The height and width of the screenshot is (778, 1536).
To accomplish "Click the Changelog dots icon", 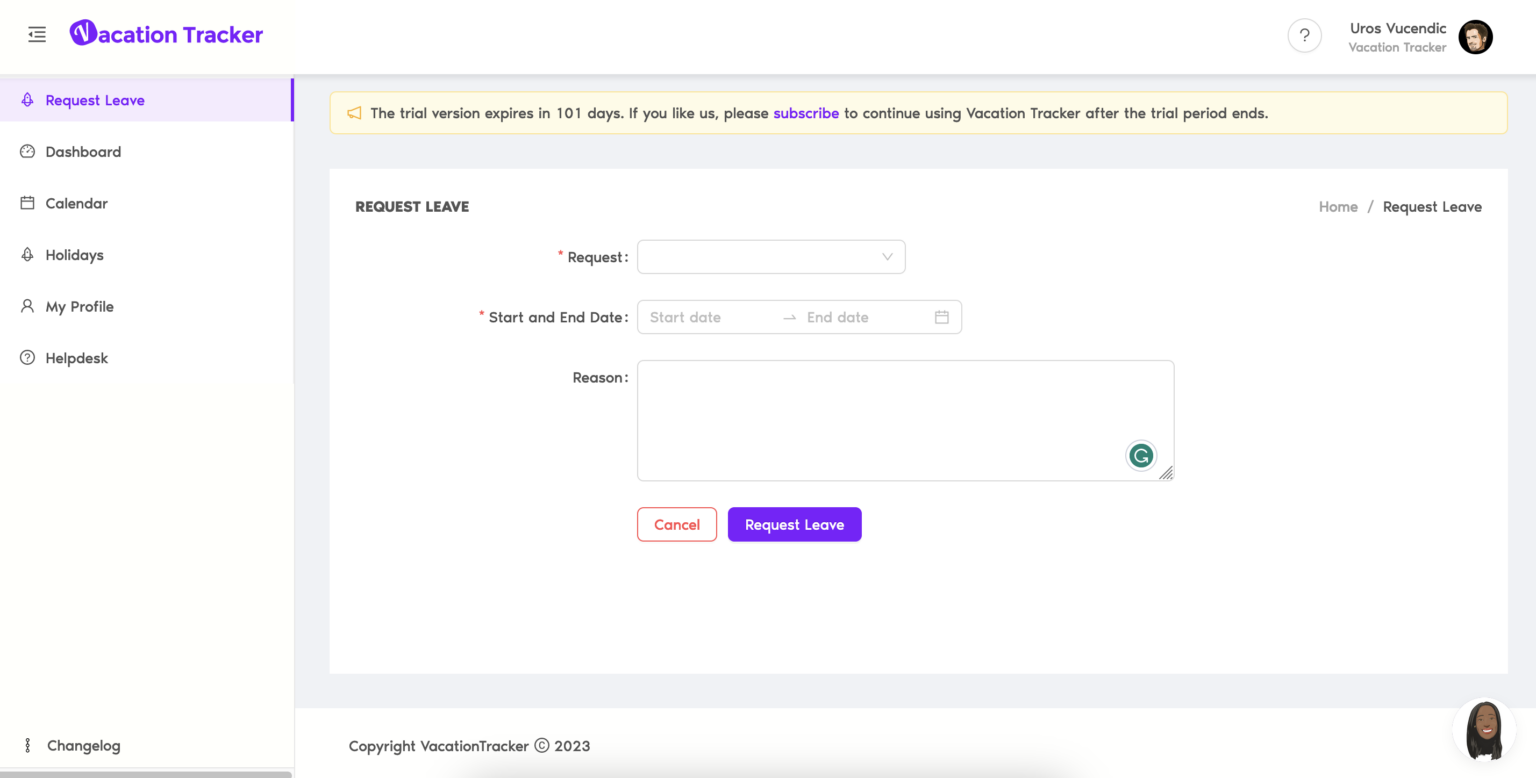I will [28, 746].
